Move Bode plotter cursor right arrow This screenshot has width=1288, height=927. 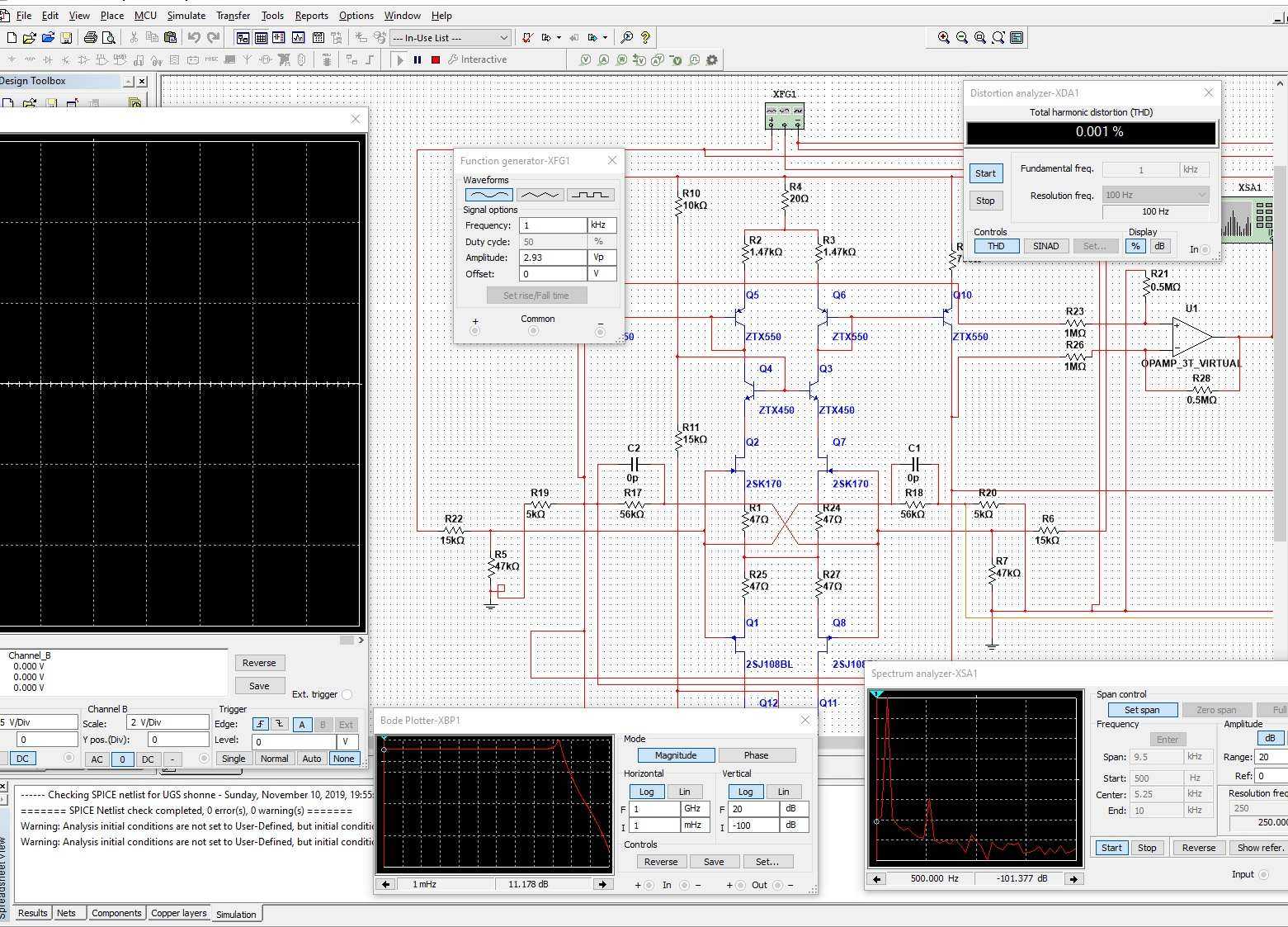pos(602,884)
